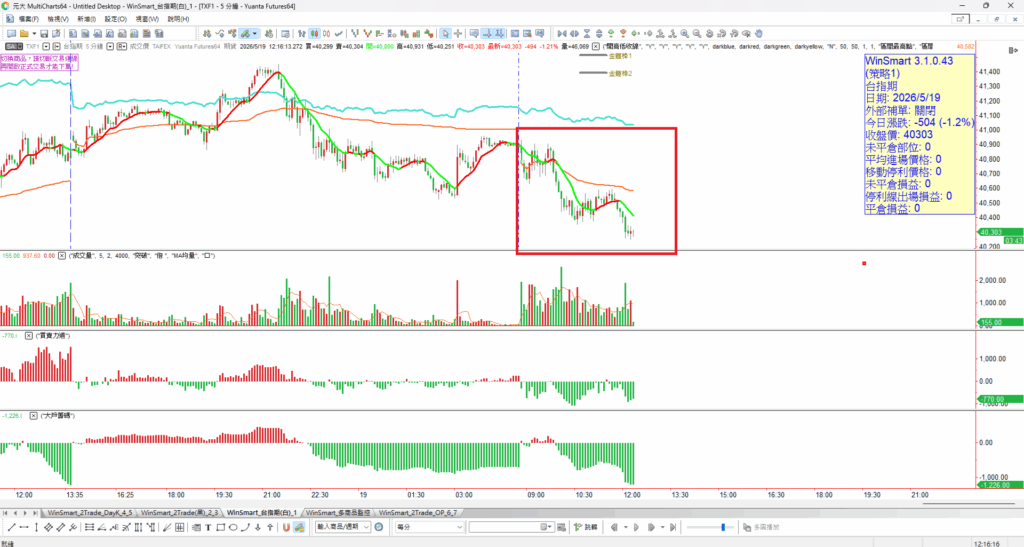Click the zoom in magnifier icon
This screenshot has width=1024, height=547.
click(x=684, y=33)
